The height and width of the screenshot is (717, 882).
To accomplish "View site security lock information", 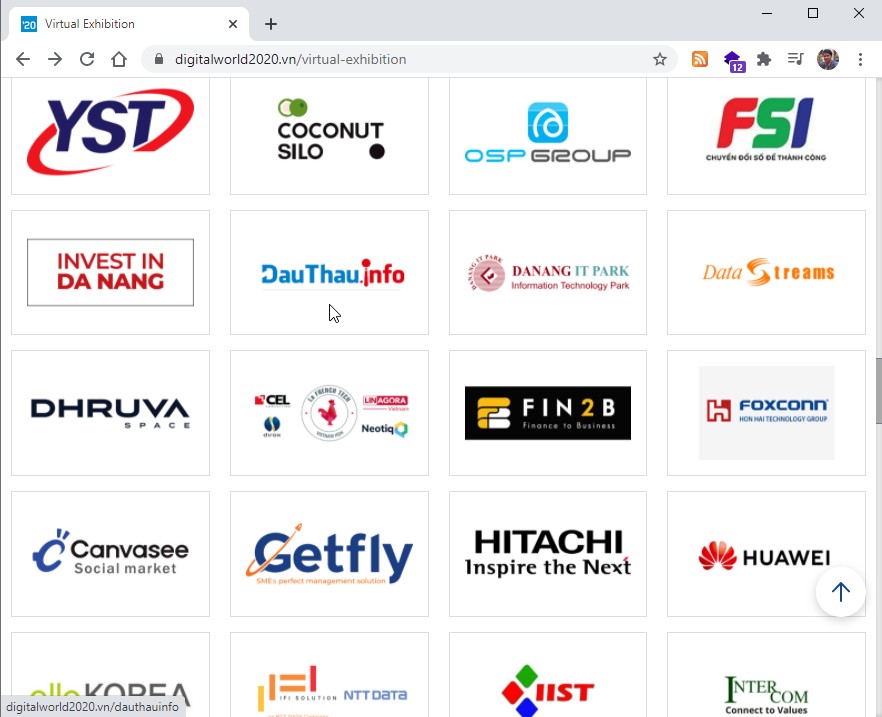I will pos(159,59).
